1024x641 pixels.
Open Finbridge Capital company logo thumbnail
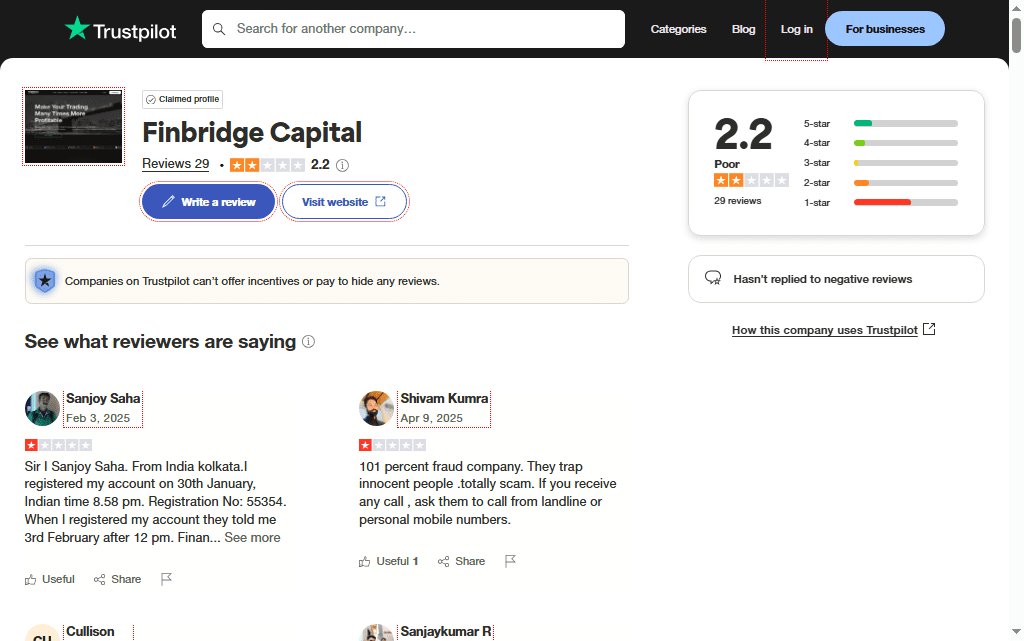pos(73,127)
